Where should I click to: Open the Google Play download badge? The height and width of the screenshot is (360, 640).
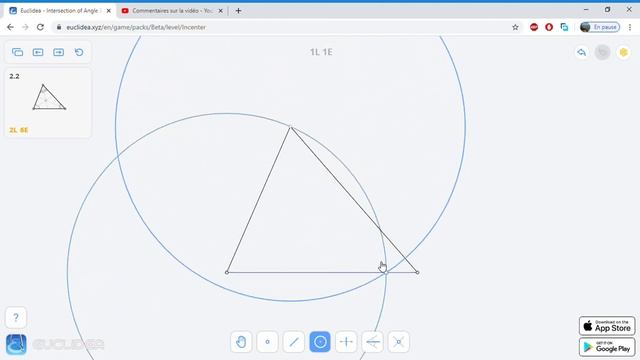[607, 347]
